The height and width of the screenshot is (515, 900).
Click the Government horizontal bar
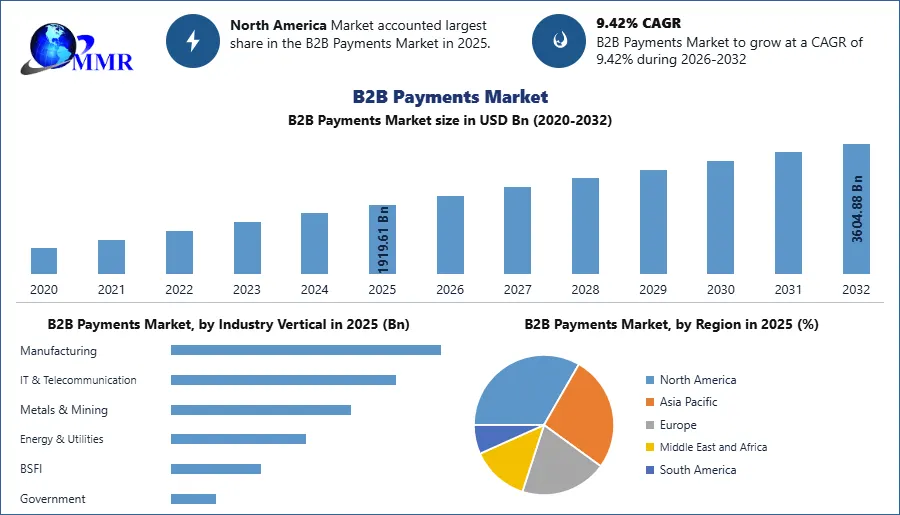coord(193,499)
